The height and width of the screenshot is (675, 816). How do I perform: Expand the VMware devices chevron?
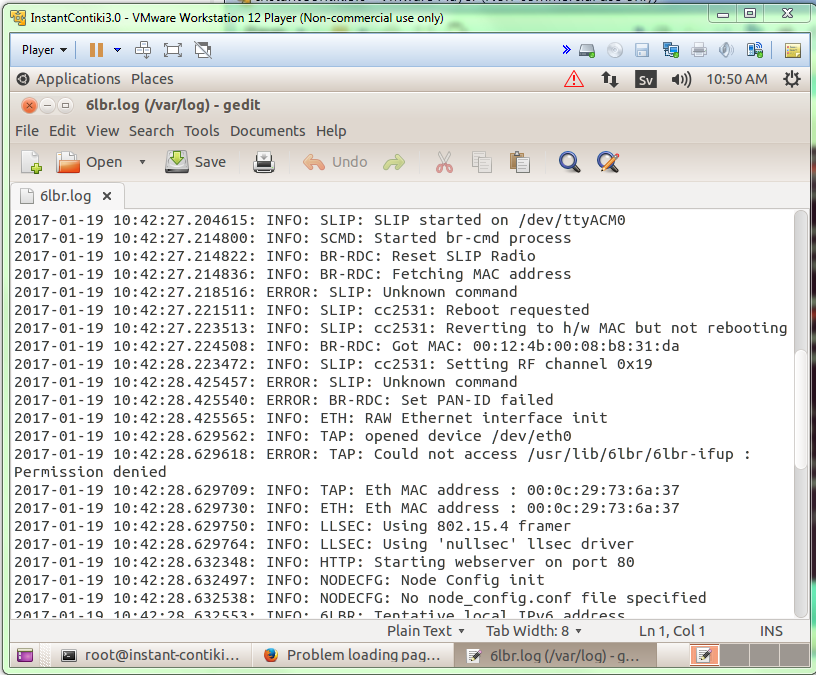click(566, 50)
